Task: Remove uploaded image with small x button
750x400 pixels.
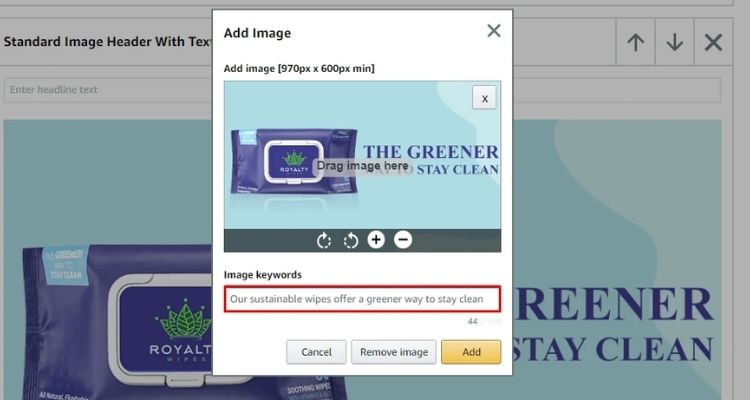Action: pyautogui.click(x=484, y=98)
